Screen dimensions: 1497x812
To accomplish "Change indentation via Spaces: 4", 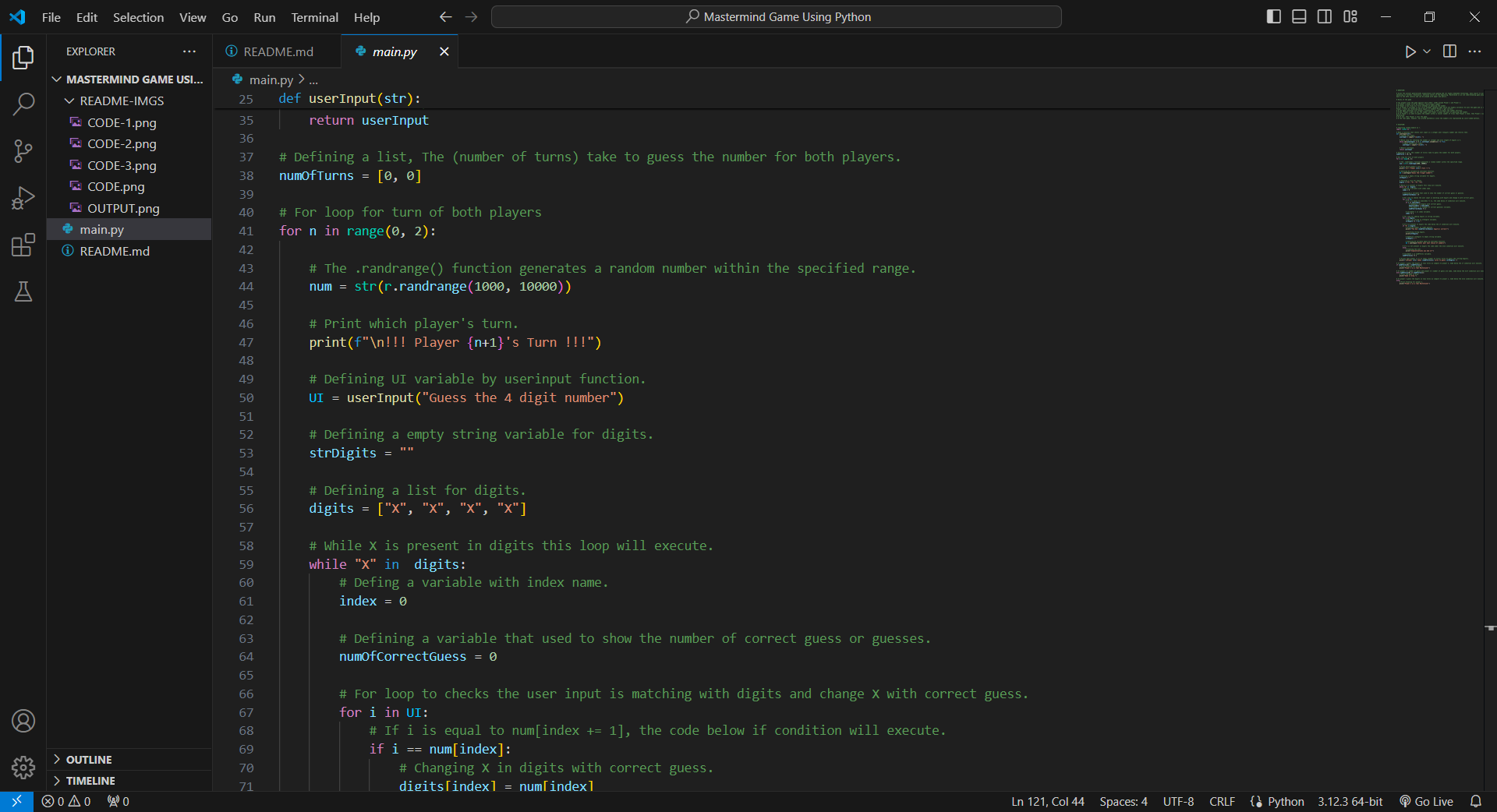I will click(1123, 801).
